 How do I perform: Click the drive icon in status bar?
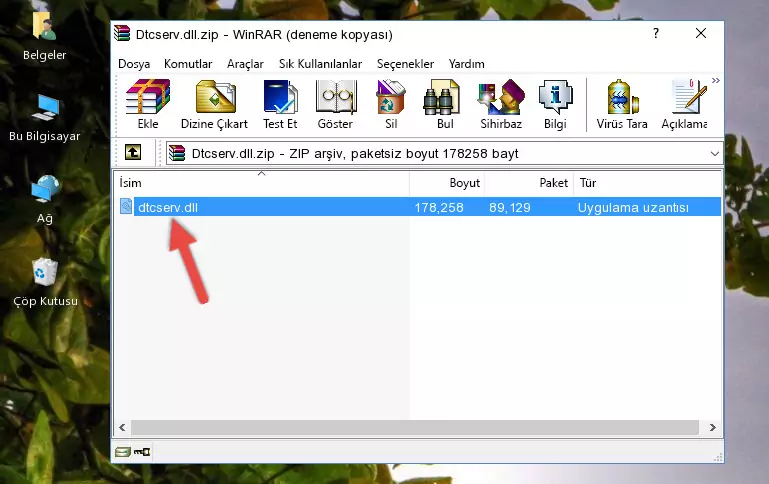tap(122, 452)
